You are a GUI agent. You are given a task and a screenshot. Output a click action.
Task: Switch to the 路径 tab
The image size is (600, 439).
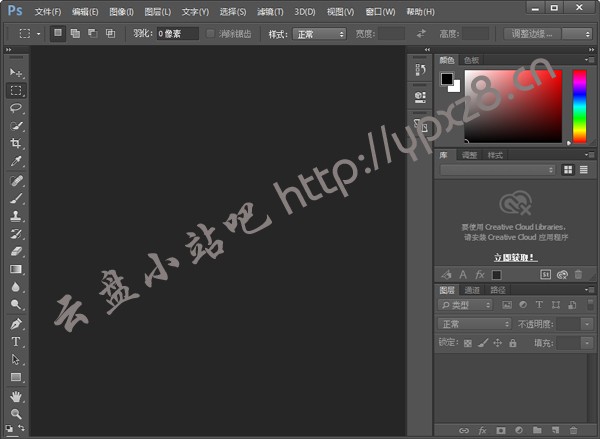[497, 290]
